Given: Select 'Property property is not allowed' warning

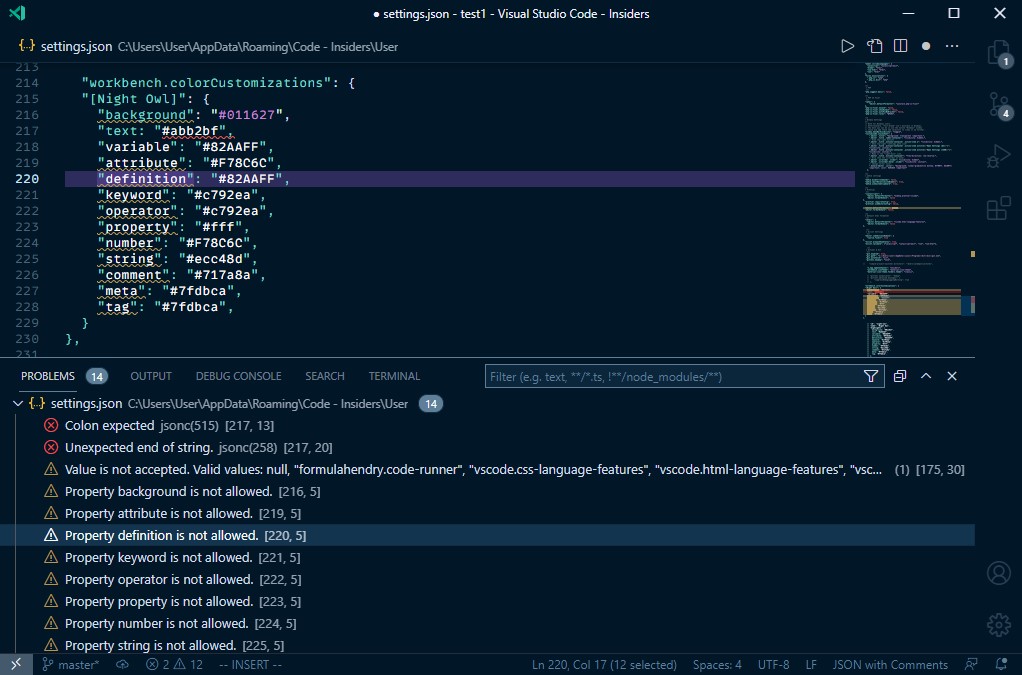Looking at the screenshot, I should tap(488, 601).
